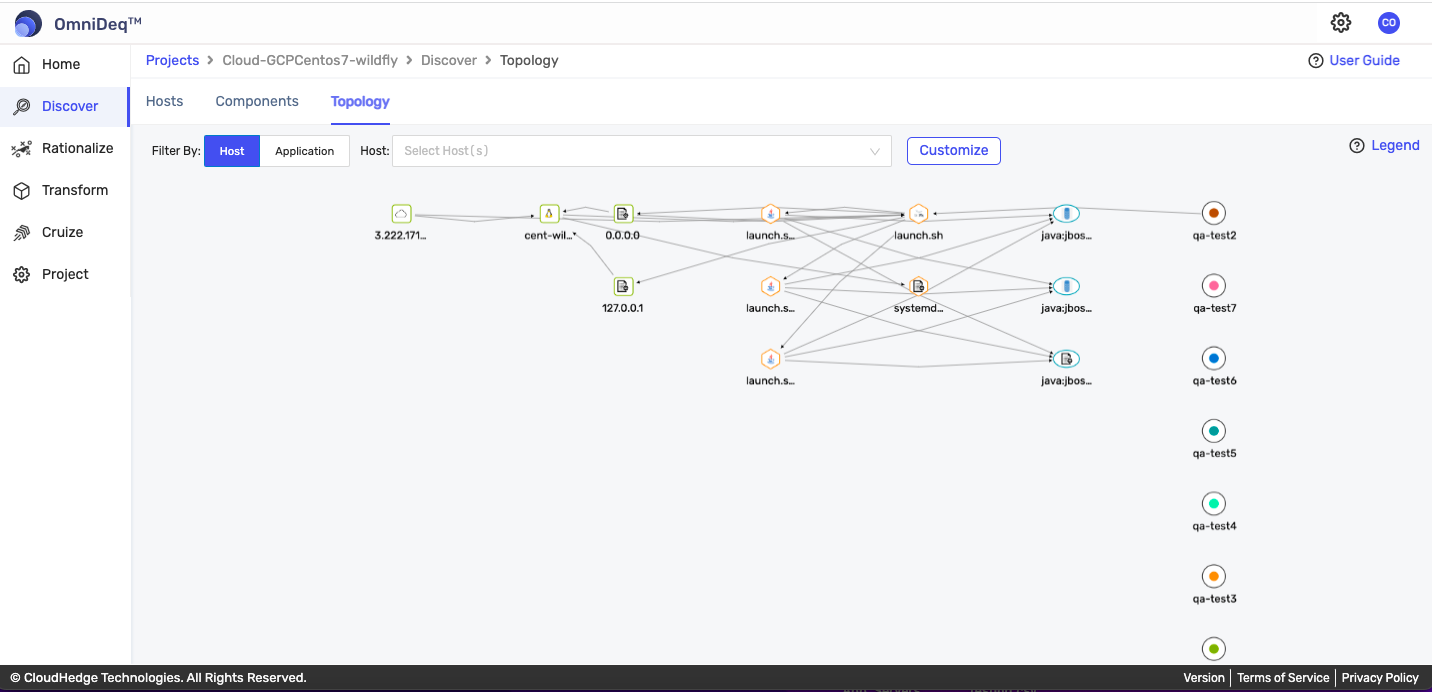The height and width of the screenshot is (692, 1432).
Task: Open Cloud-GCPCentos7-wildfly breadcrumb
Action: coord(310,61)
